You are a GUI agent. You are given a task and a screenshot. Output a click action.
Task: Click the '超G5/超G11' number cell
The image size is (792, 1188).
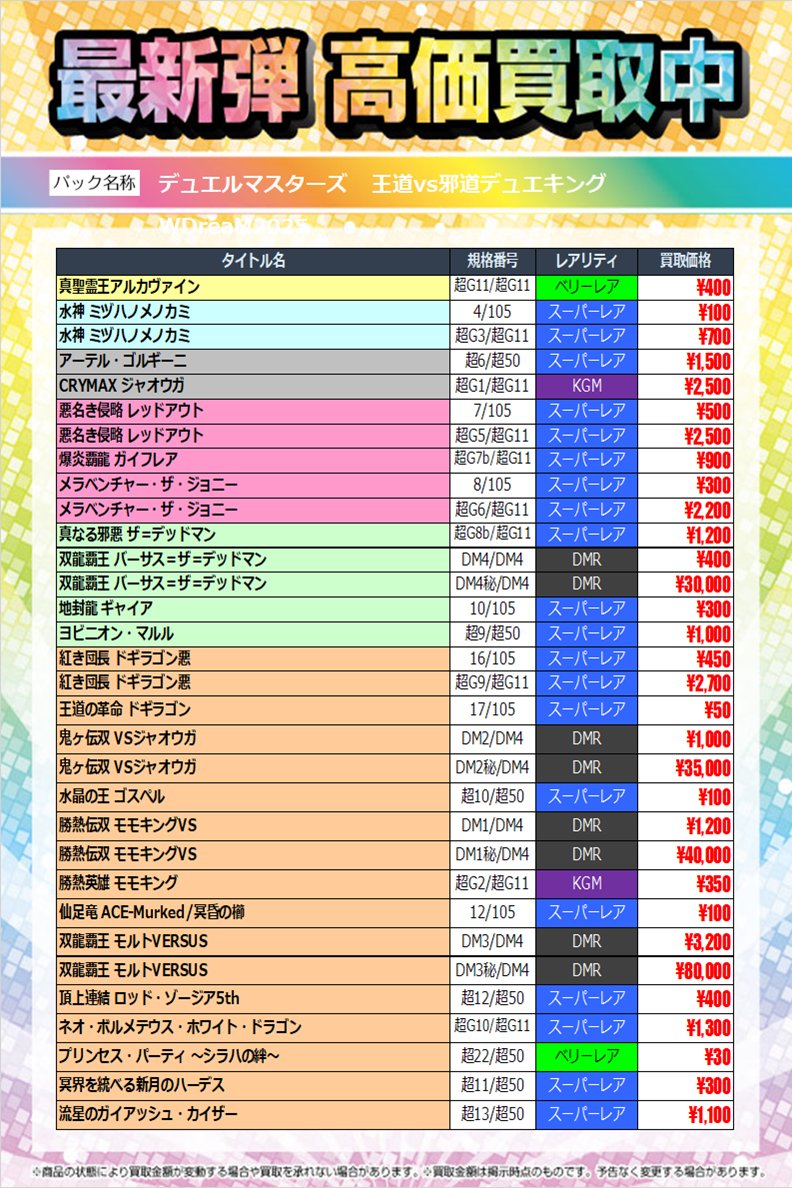pos(493,436)
